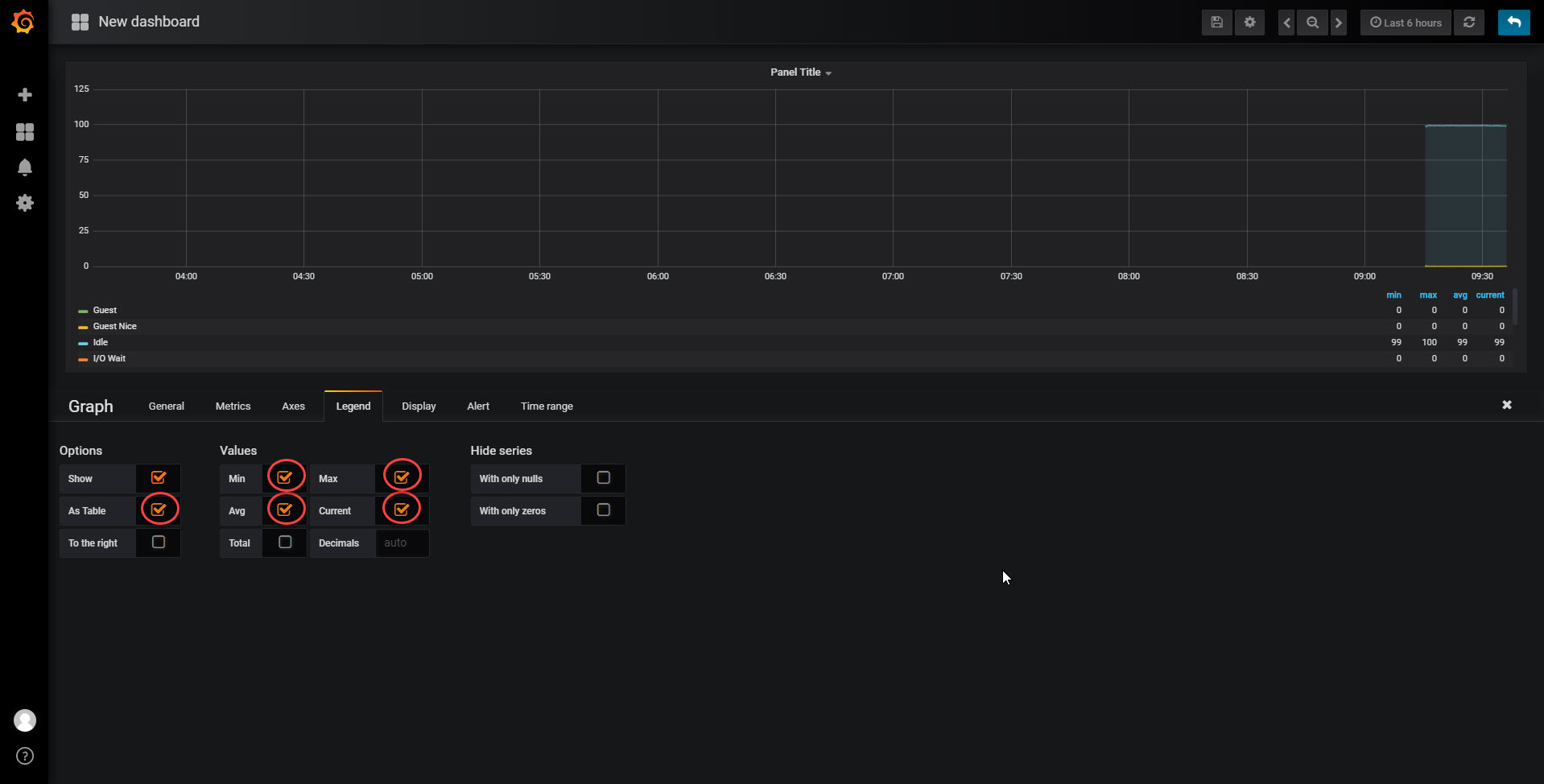1544x784 pixels.
Task: Click the I/O Wait series color swatch
Action: tap(83, 359)
